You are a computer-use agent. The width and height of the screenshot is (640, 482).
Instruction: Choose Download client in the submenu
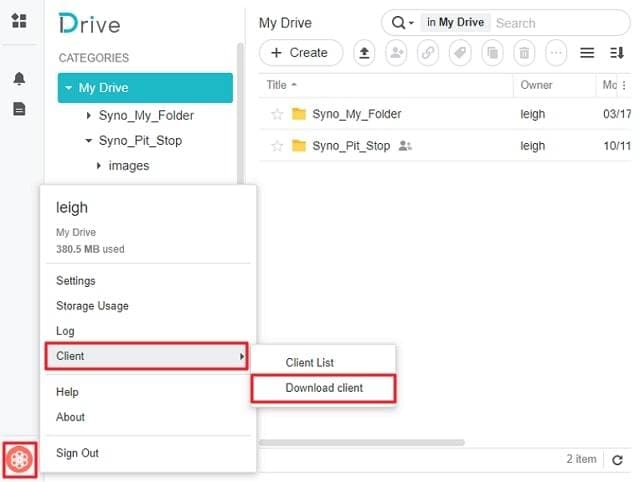tap(324, 388)
